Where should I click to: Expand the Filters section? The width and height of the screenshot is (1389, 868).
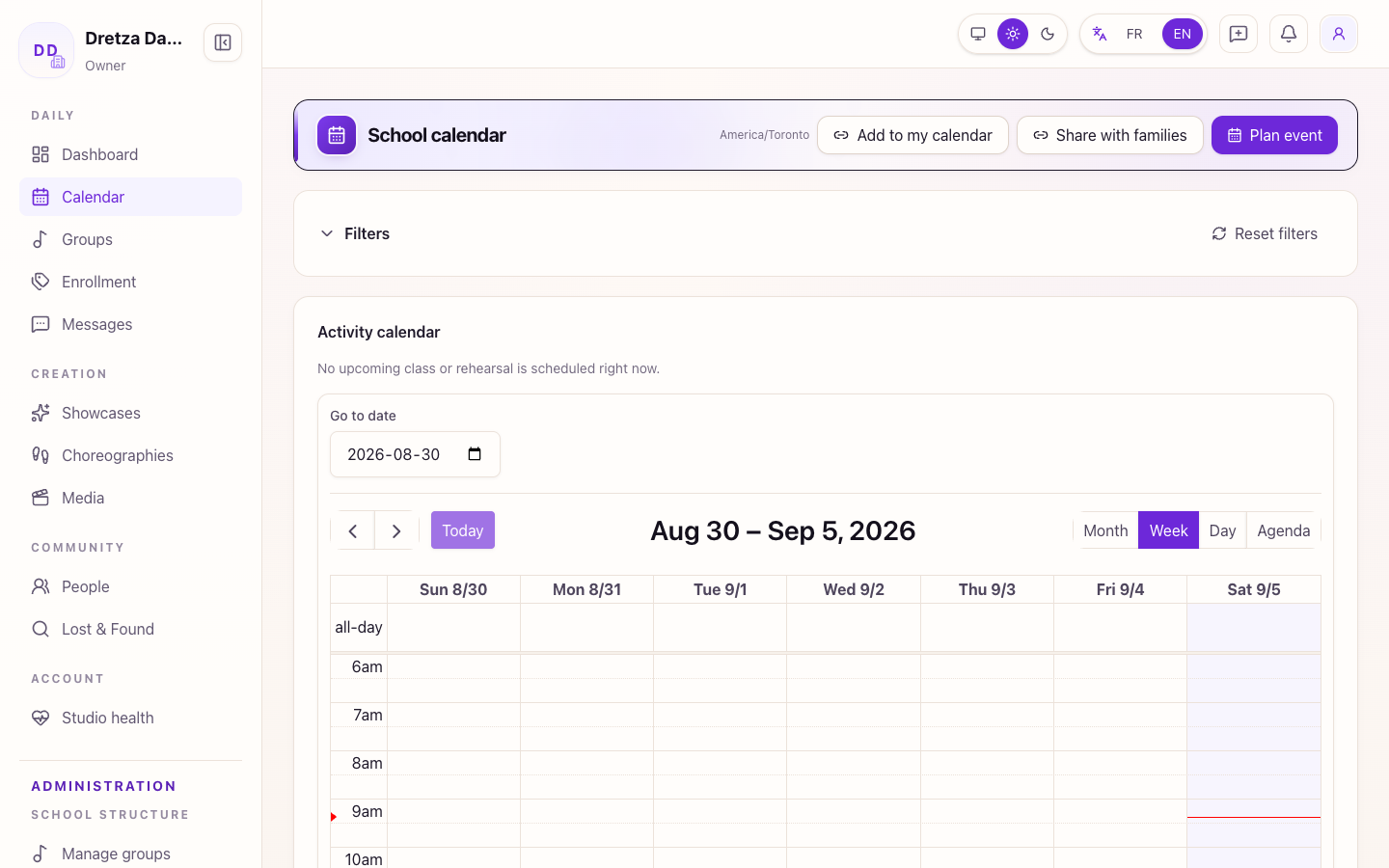tap(354, 233)
